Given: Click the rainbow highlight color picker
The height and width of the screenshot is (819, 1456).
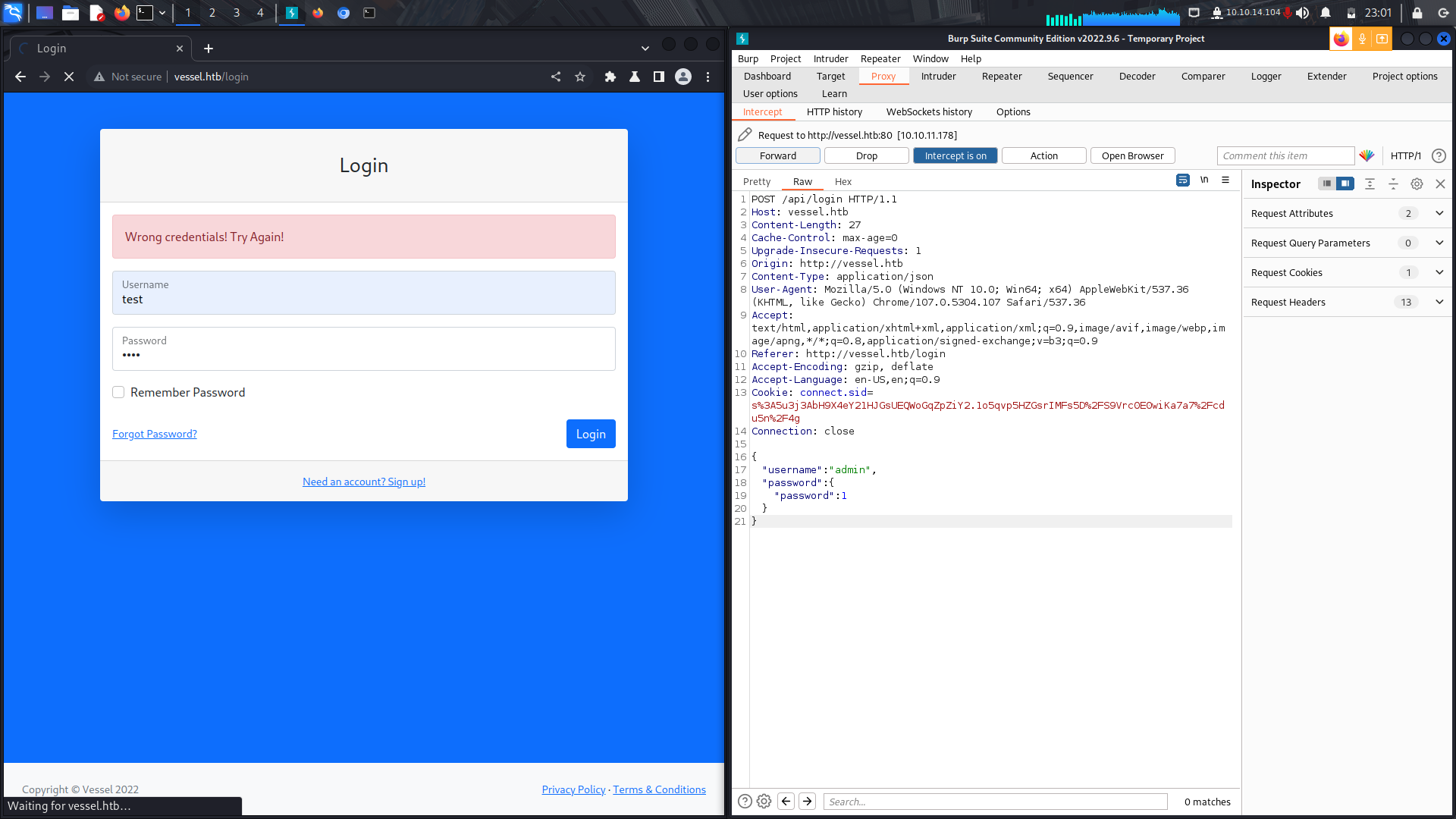Looking at the screenshot, I should click(1367, 155).
